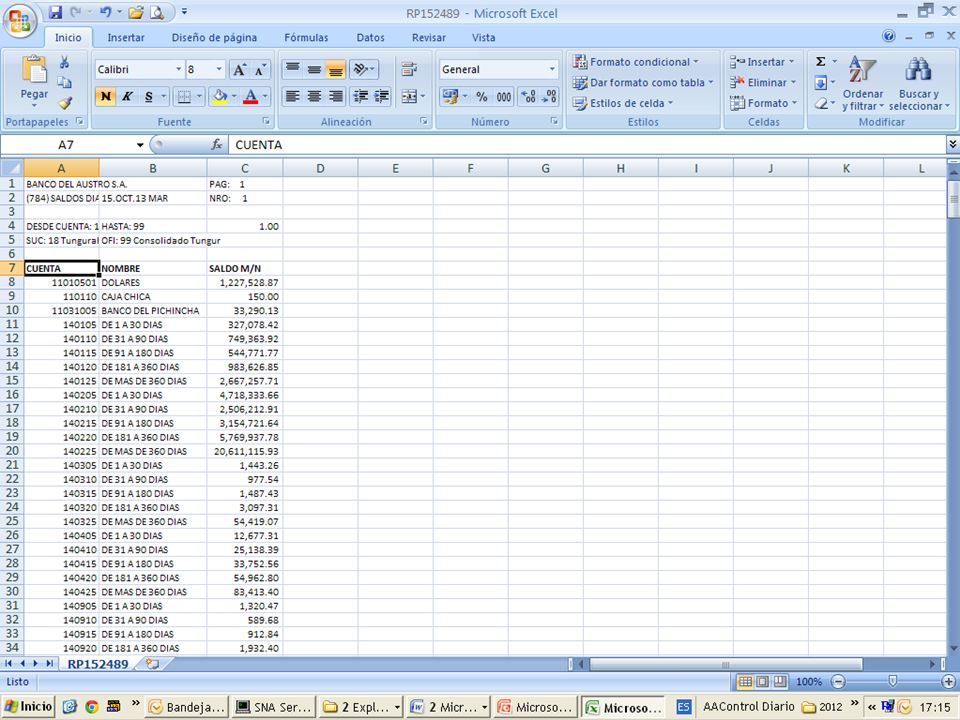Image resolution: width=960 pixels, height=720 pixels.
Task: Align cell text to the right
Action: click(336, 96)
